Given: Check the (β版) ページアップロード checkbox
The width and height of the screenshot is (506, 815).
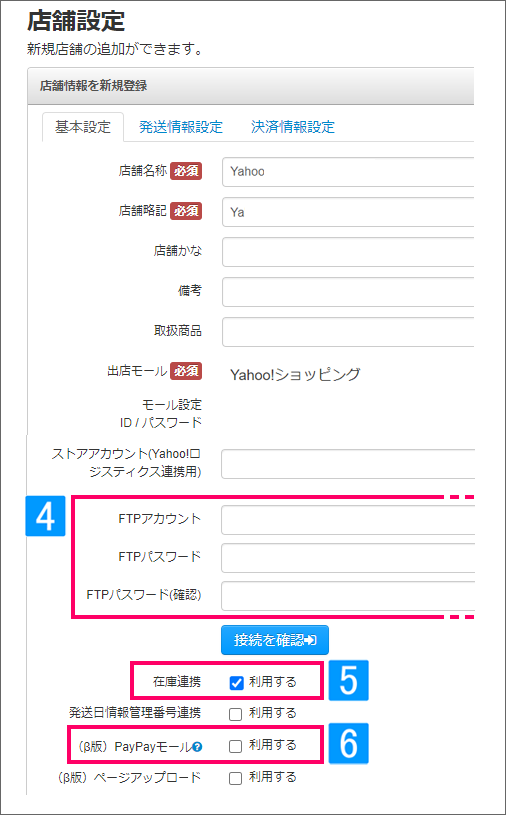Looking at the screenshot, I should tap(236, 778).
